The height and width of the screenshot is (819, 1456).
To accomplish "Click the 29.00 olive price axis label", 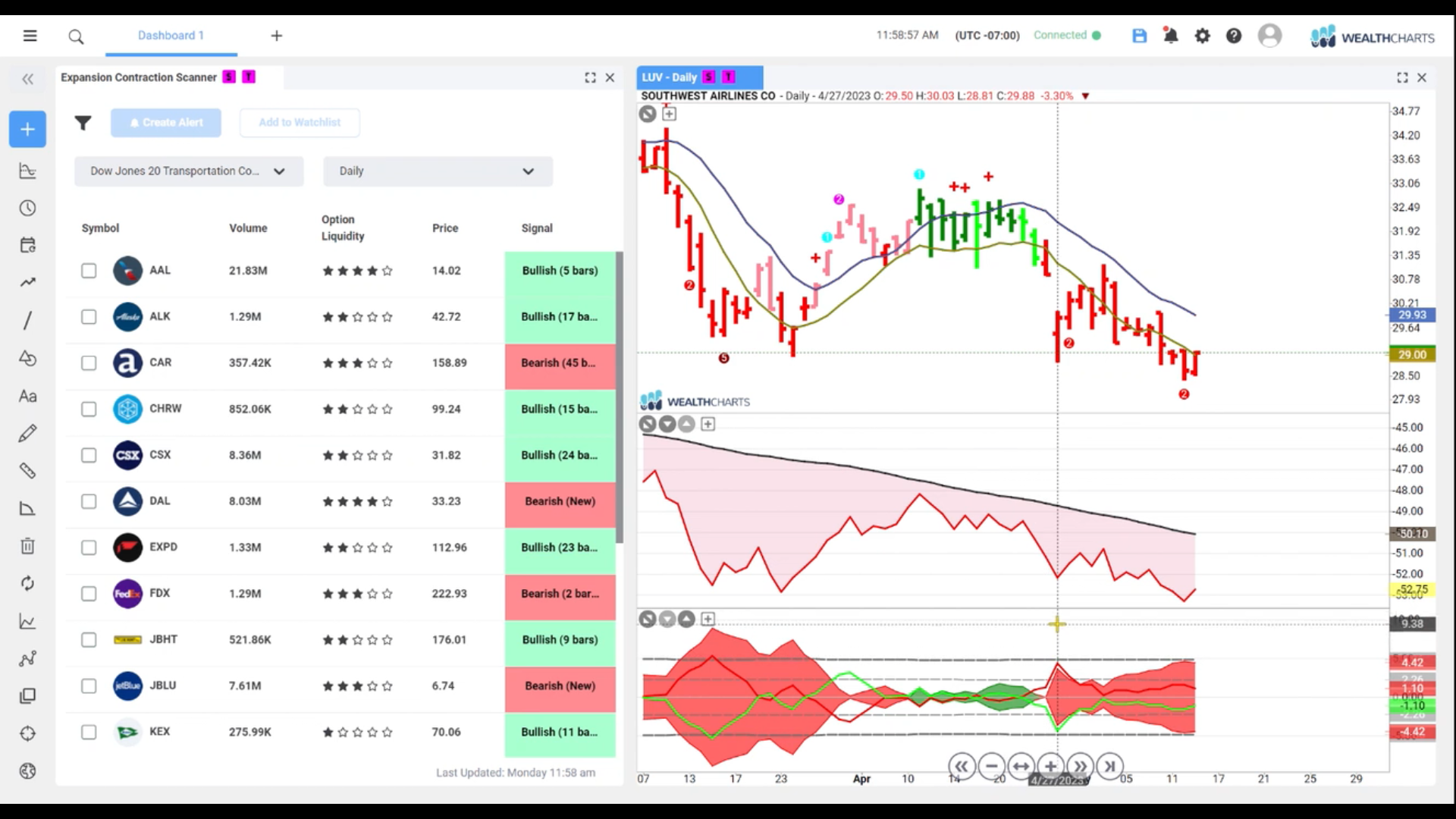I will 1412,355.
